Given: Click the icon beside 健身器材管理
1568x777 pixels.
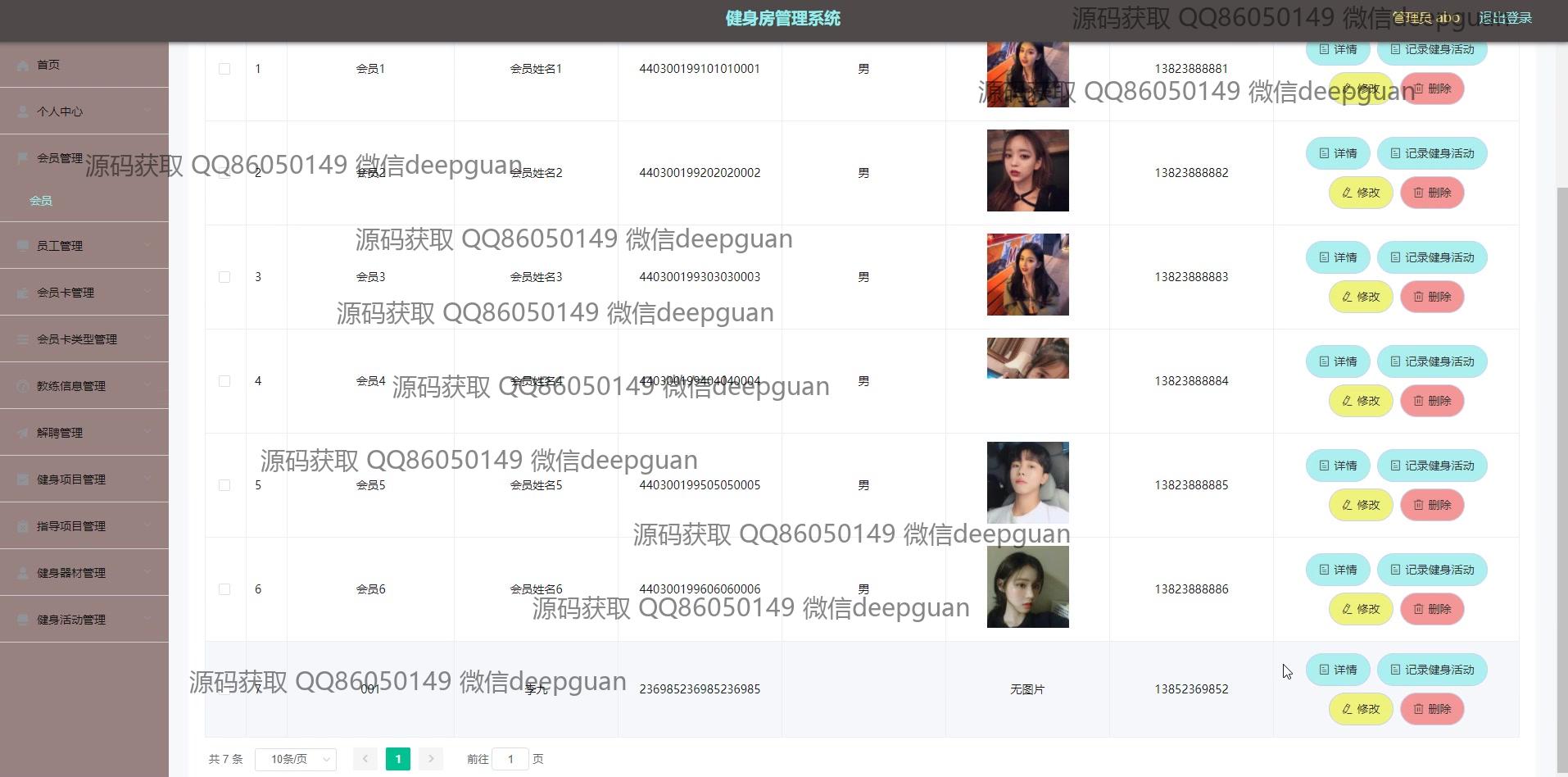Looking at the screenshot, I should point(23,573).
